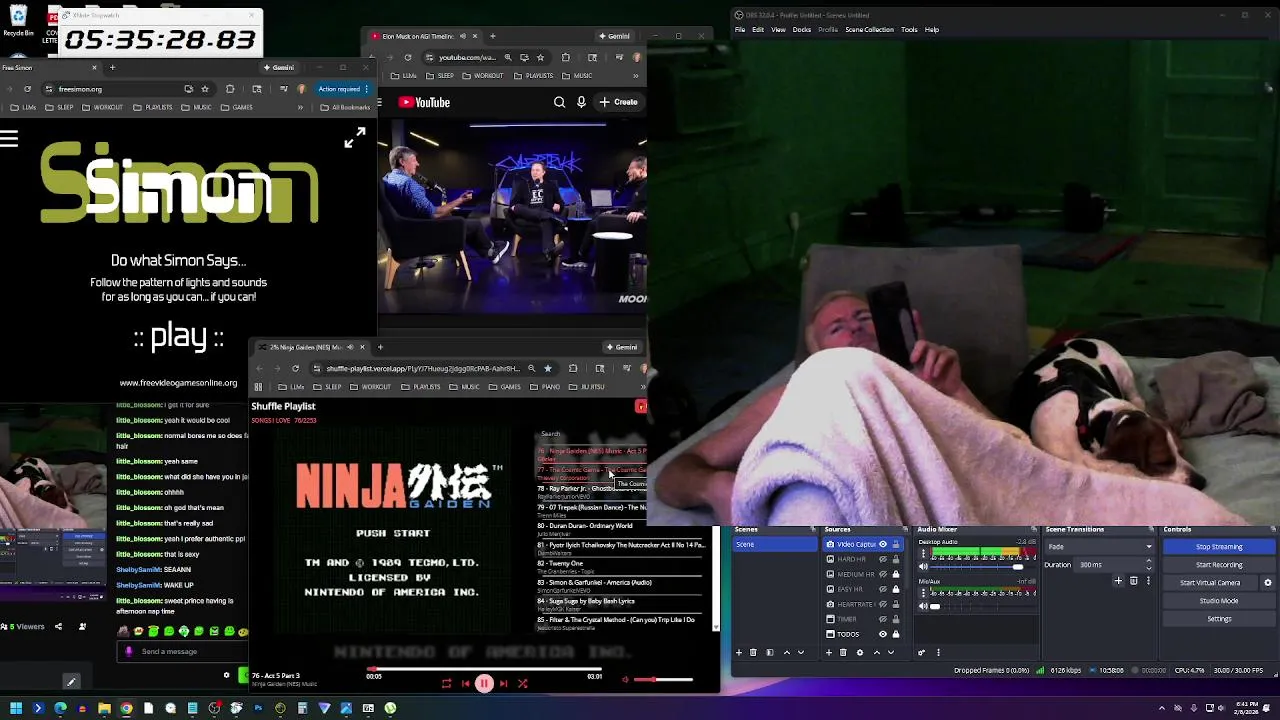
Task: Remove the selected source with trash icon
Action: point(843,653)
